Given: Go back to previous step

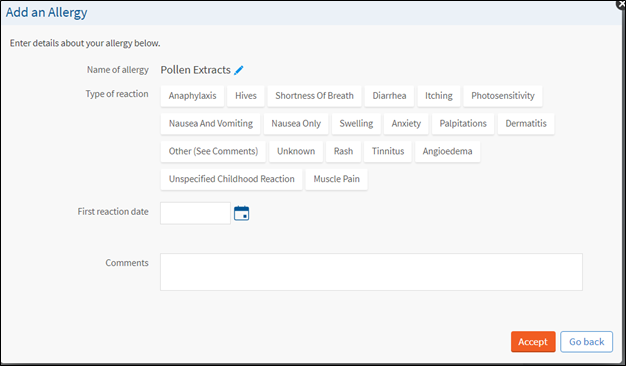Looking at the screenshot, I should tap(586, 342).
